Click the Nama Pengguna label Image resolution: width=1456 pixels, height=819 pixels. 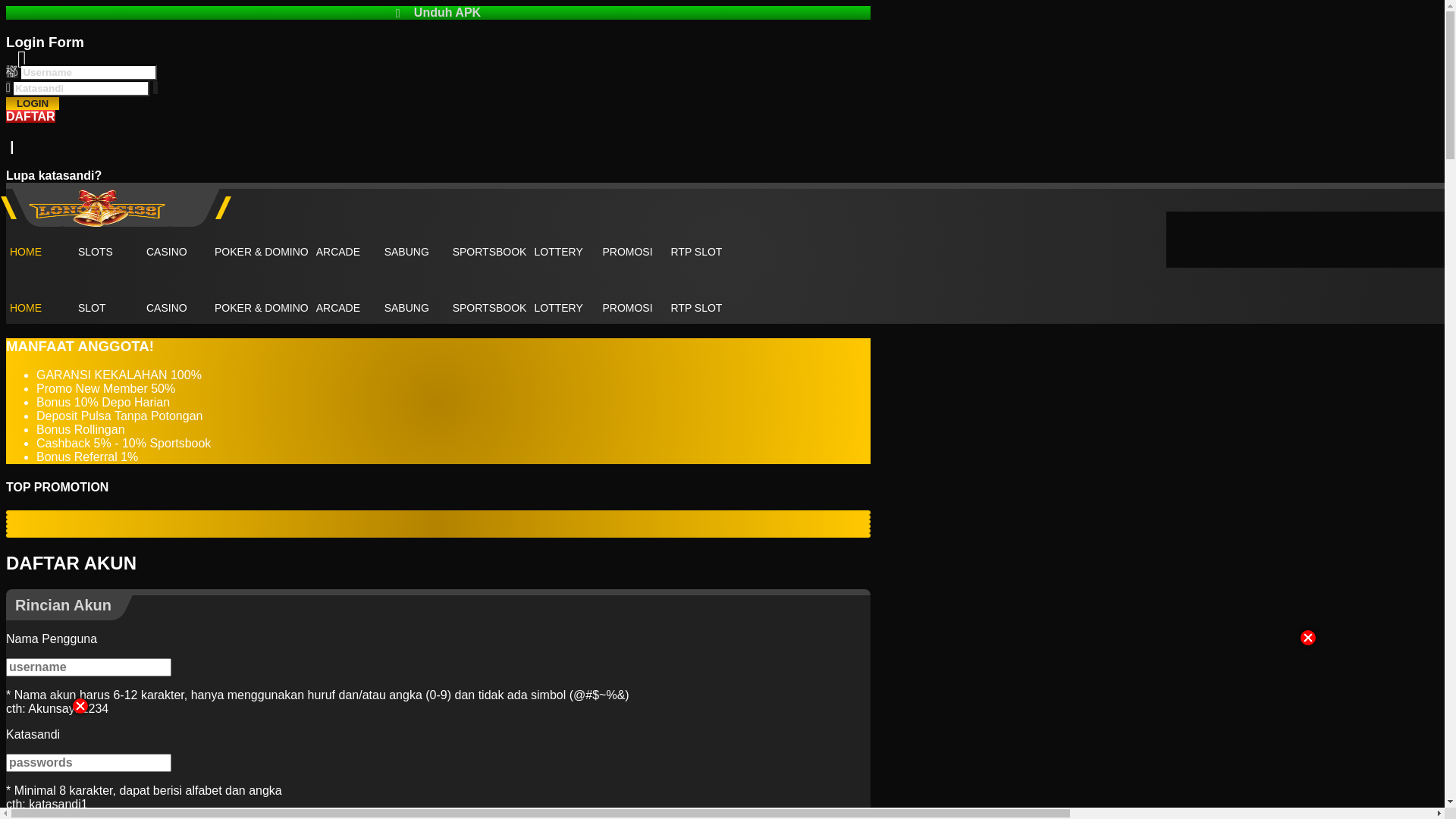click(52, 639)
